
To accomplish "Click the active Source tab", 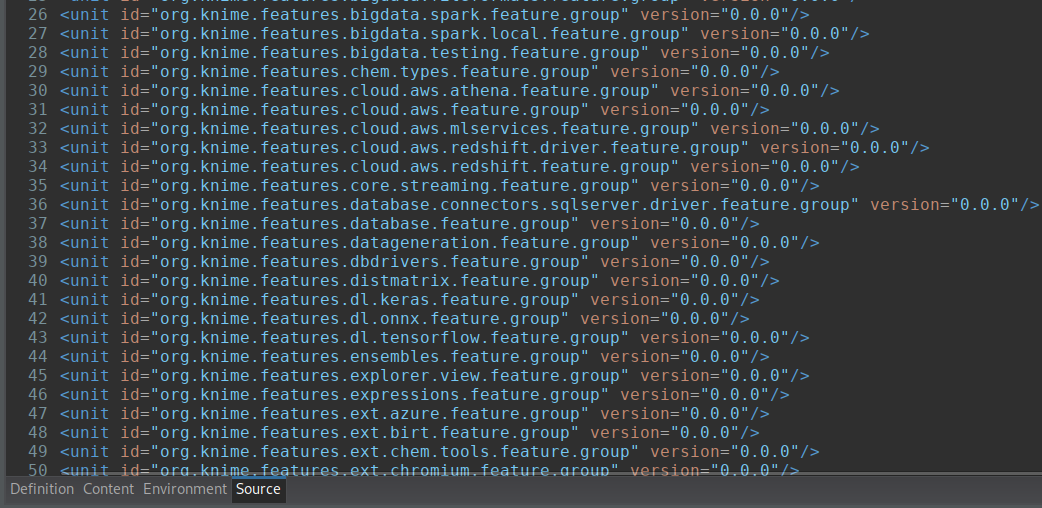I will click(x=258, y=489).
